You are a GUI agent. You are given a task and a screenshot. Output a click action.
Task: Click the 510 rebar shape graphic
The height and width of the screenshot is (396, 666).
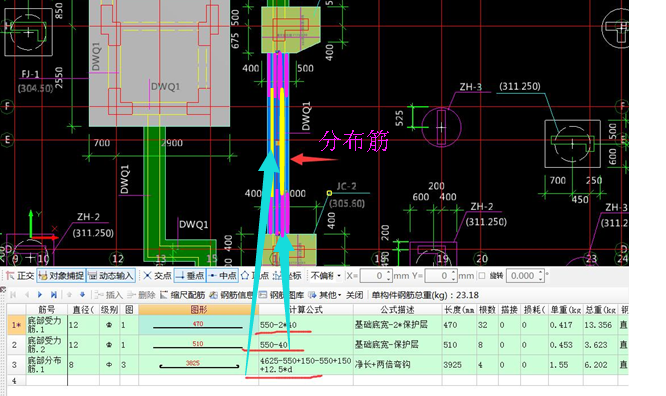point(198,345)
